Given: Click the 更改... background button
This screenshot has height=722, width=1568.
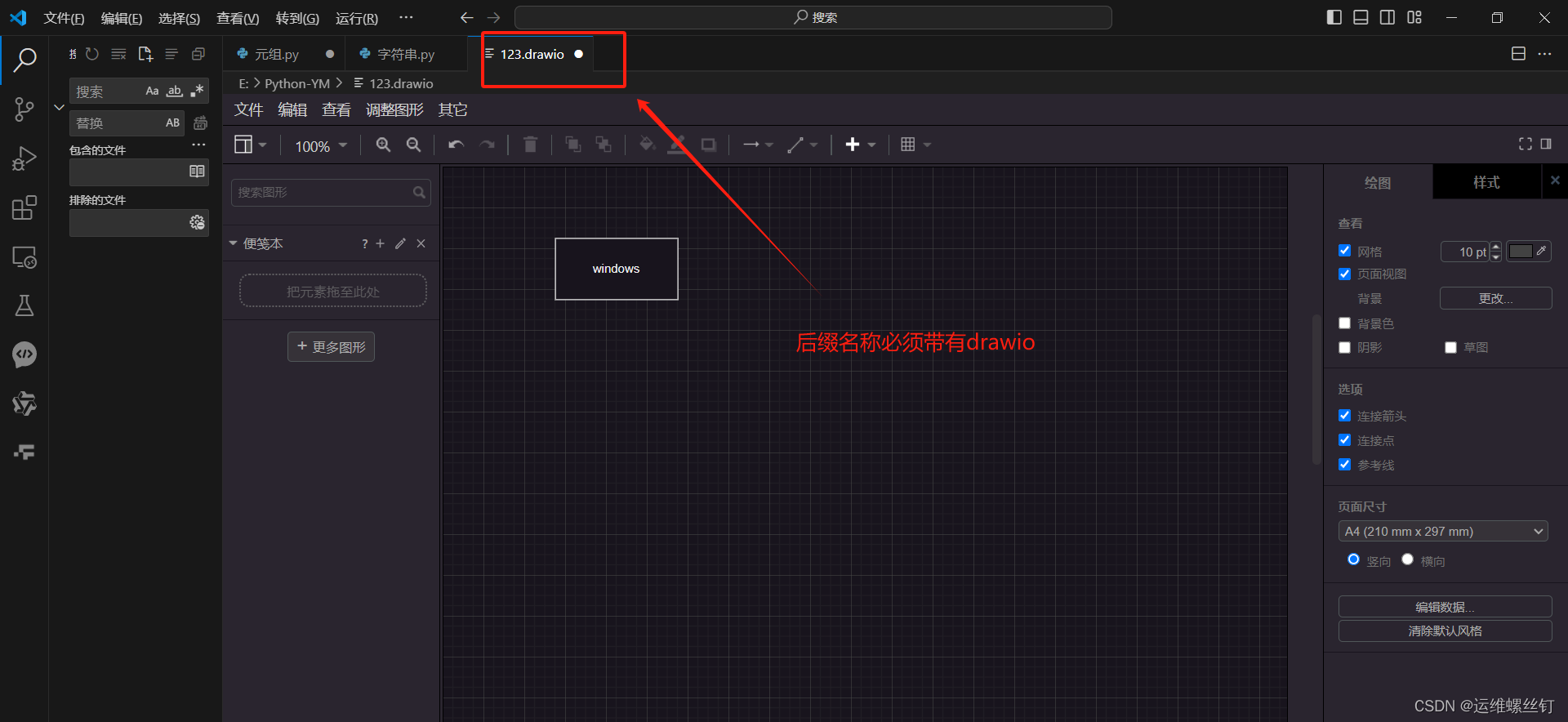Looking at the screenshot, I should pos(1495,298).
